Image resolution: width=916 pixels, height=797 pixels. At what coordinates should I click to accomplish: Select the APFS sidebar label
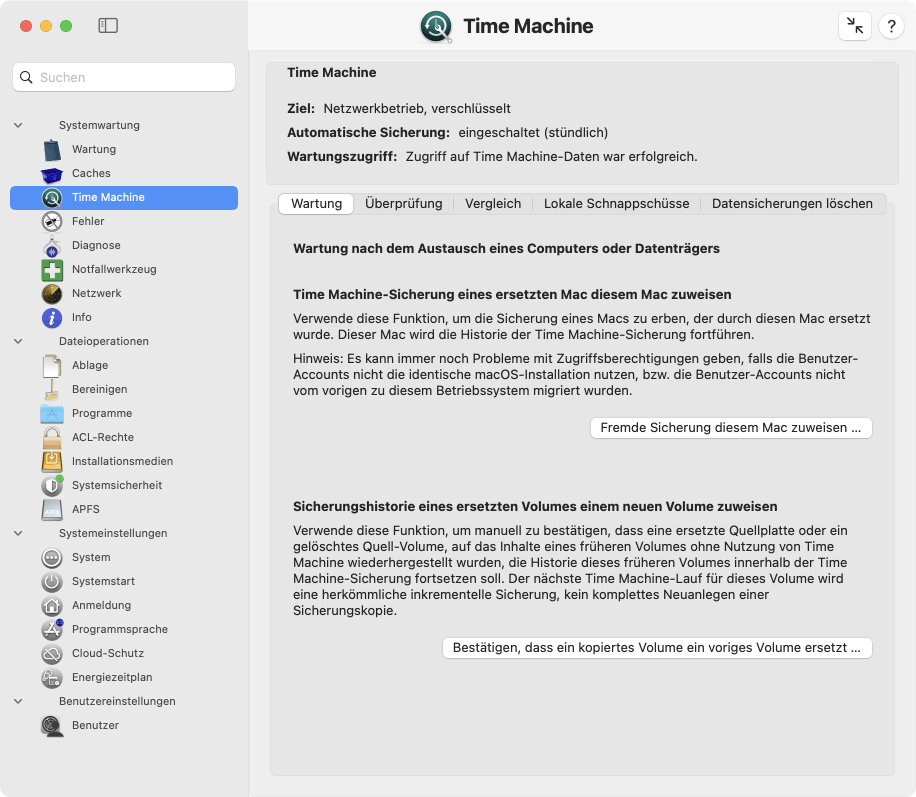click(86, 509)
